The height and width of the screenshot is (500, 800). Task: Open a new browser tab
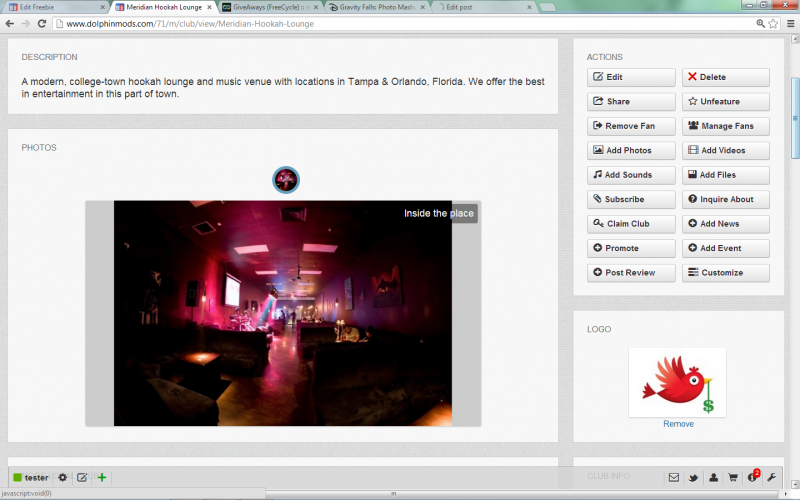click(547, 7)
